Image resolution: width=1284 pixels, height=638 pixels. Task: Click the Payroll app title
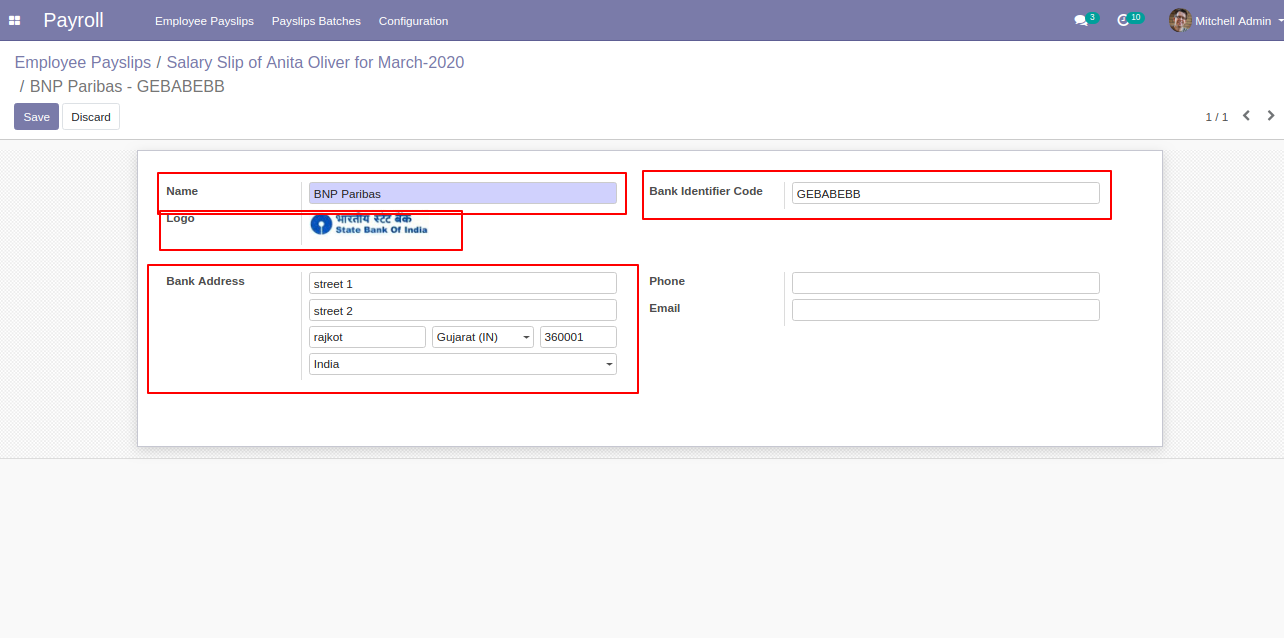(73, 20)
